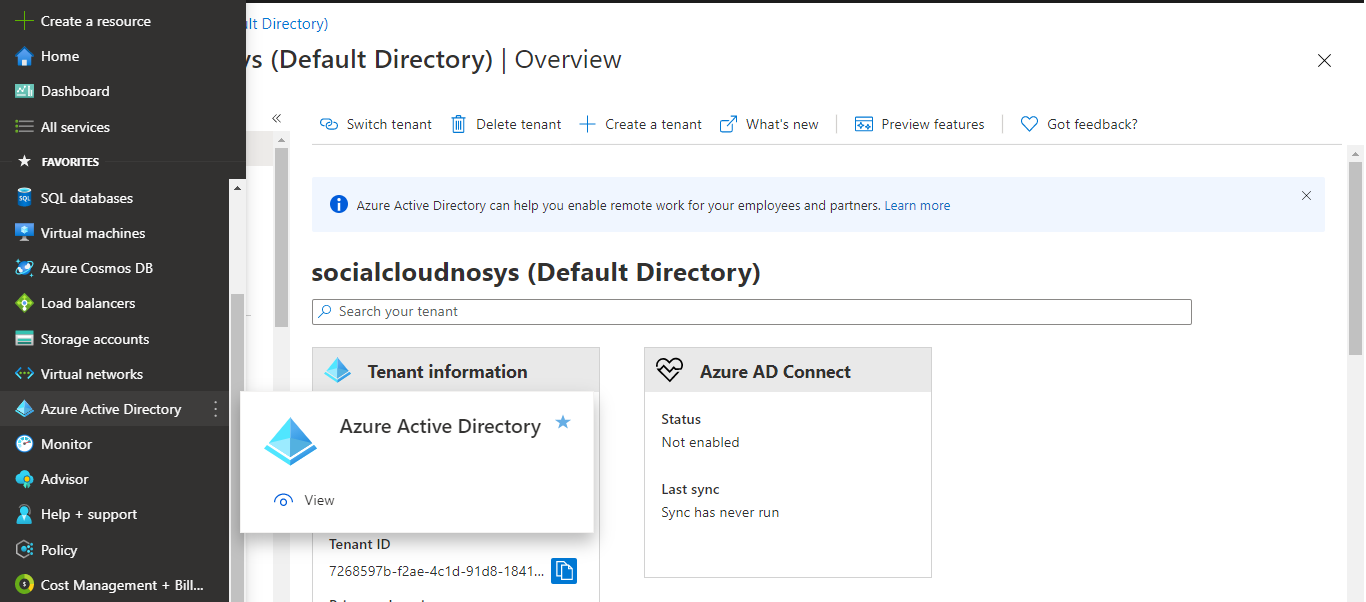Click View in the Azure Active Directory flyout
Screen dimensions: 1366x602
click(305, 500)
